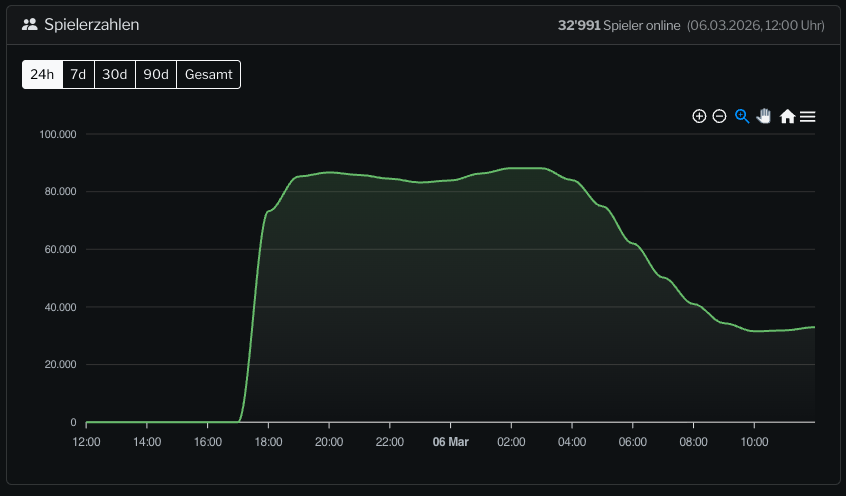The height and width of the screenshot is (496, 846).
Task: Click the 06 Mar x-axis label
Action: [x=450, y=441]
